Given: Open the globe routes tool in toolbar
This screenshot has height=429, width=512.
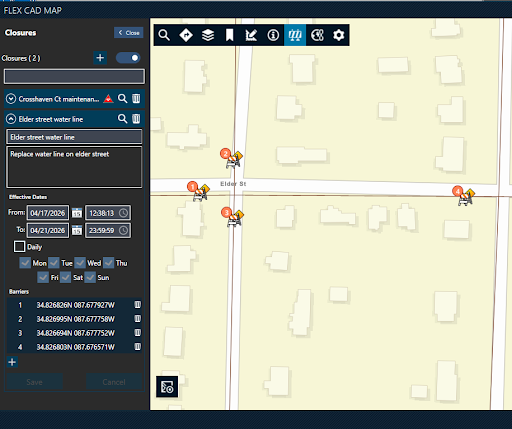Looking at the screenshot, I should point(317,35).
